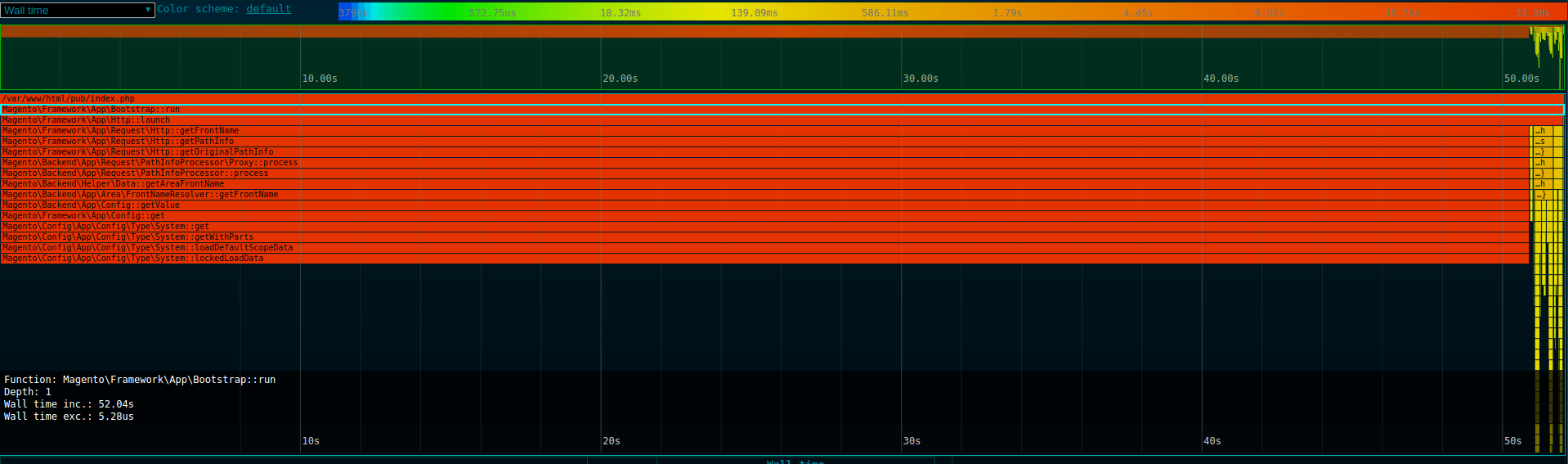1568x464 pixels.
Task: Click the 'Wall time exc.: 5.28us' text
Action: [69, 417]
